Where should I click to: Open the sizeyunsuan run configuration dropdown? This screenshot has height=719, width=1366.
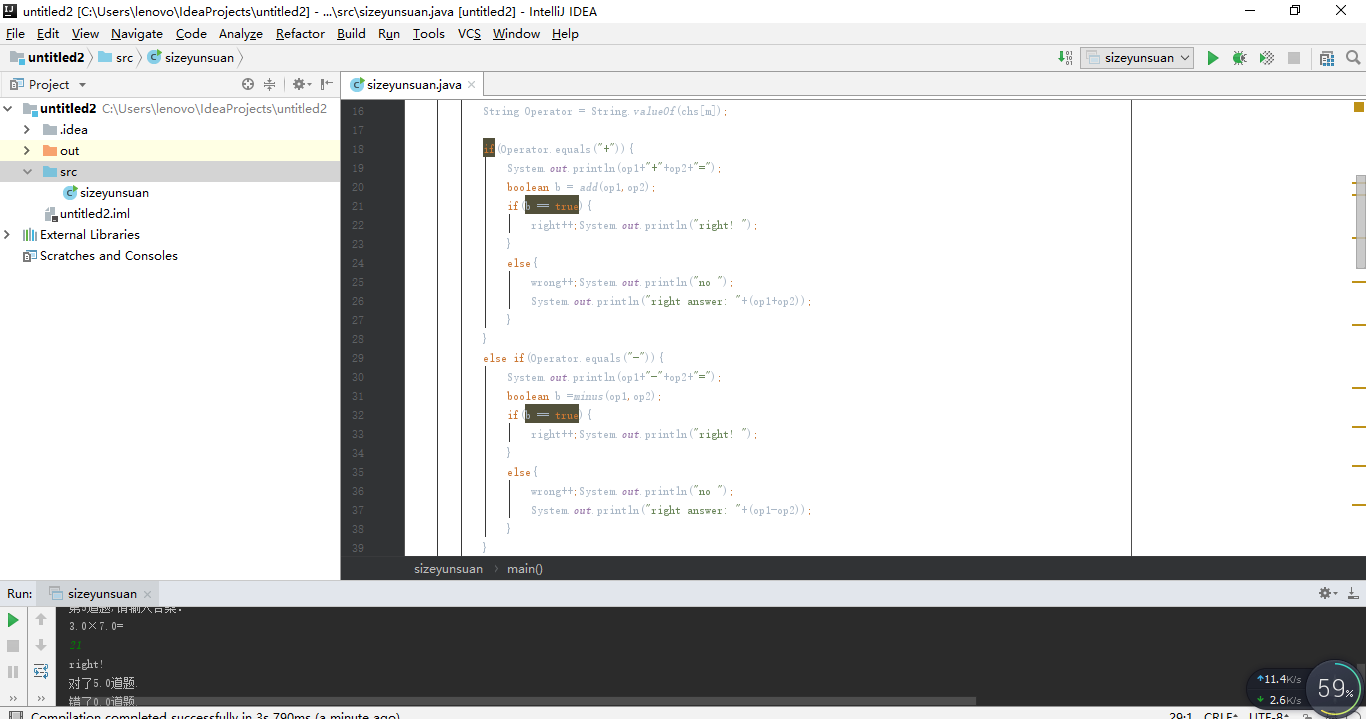(1137, 58)
